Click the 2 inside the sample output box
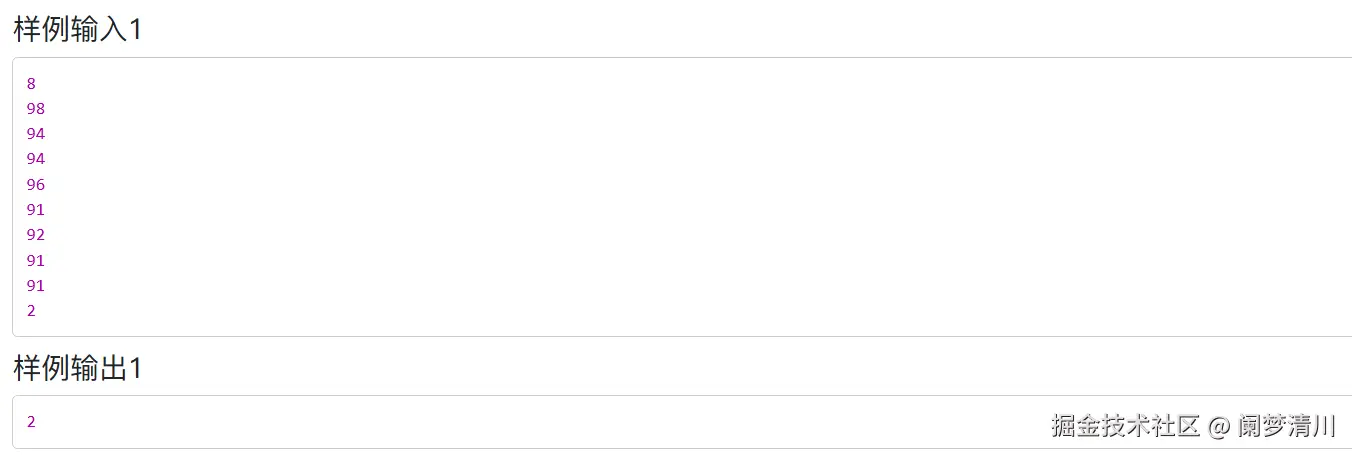1352x455 pixels. (31, 422)
